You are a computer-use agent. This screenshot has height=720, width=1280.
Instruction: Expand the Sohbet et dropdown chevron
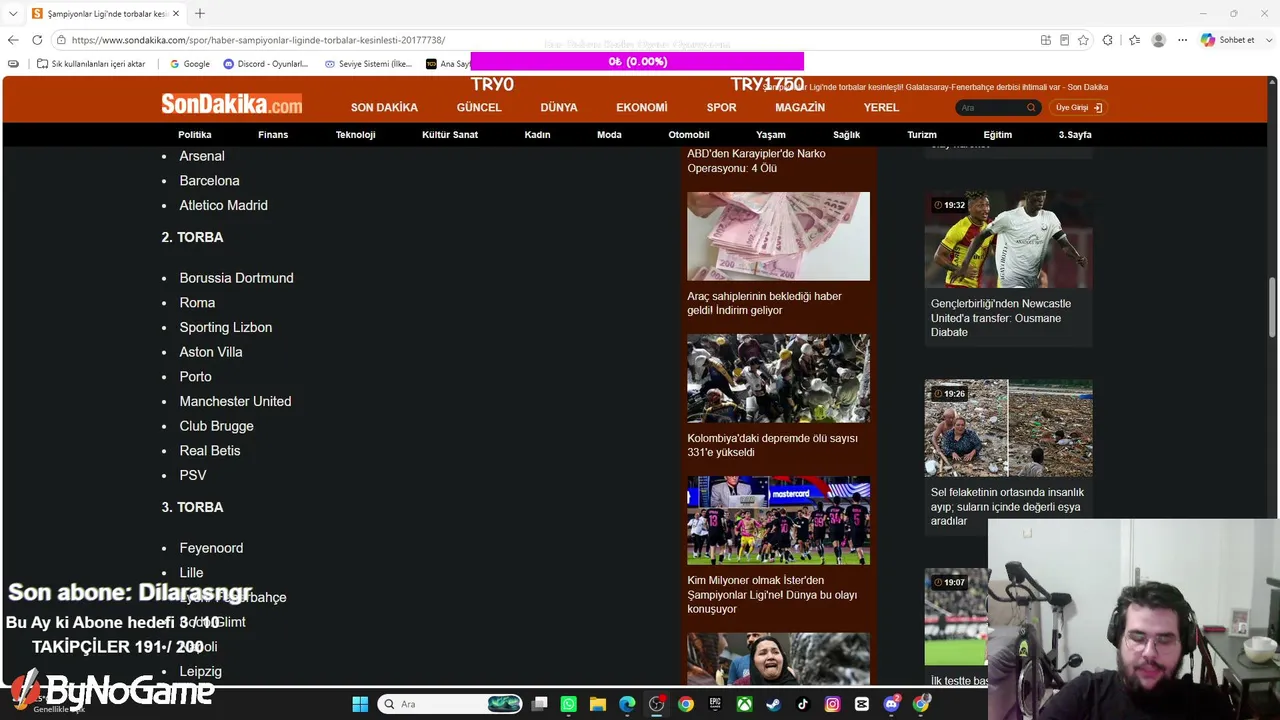[1267, 40]
